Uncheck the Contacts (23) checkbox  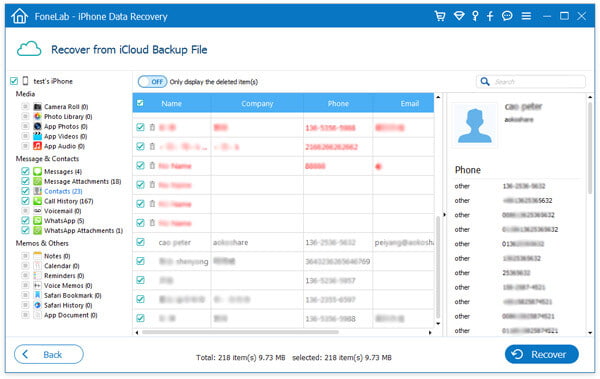25,191
